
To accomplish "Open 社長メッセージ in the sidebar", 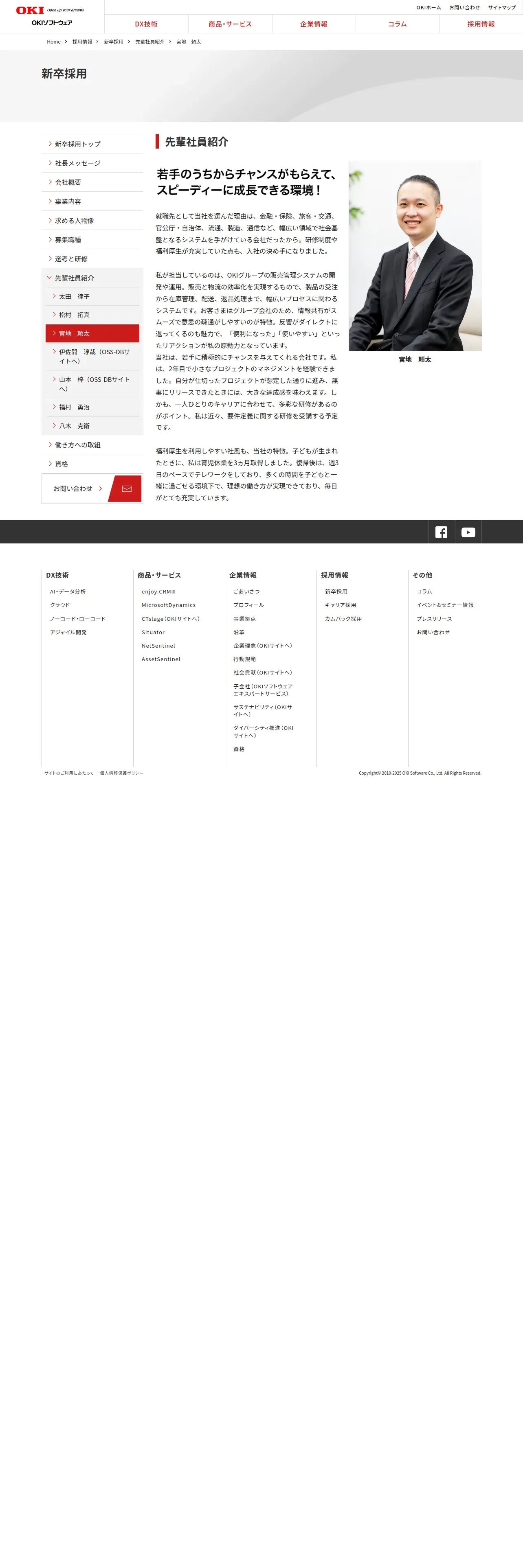I will [x=92, y=163].
